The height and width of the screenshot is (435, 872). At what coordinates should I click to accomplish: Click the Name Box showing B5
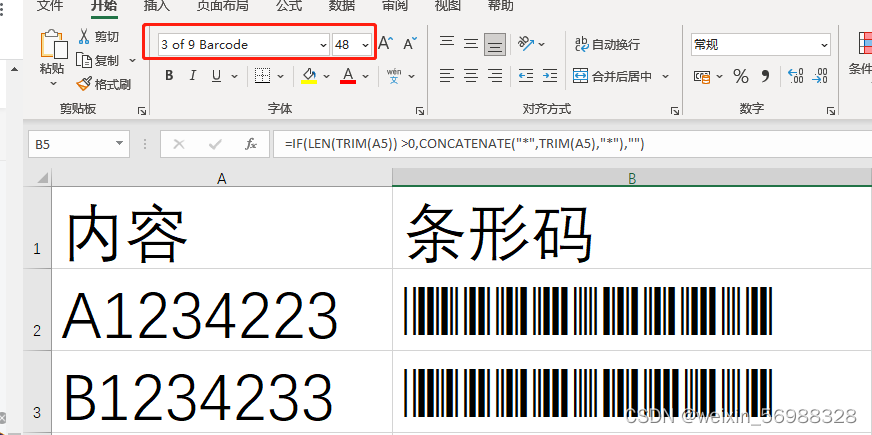pos(78,145)
